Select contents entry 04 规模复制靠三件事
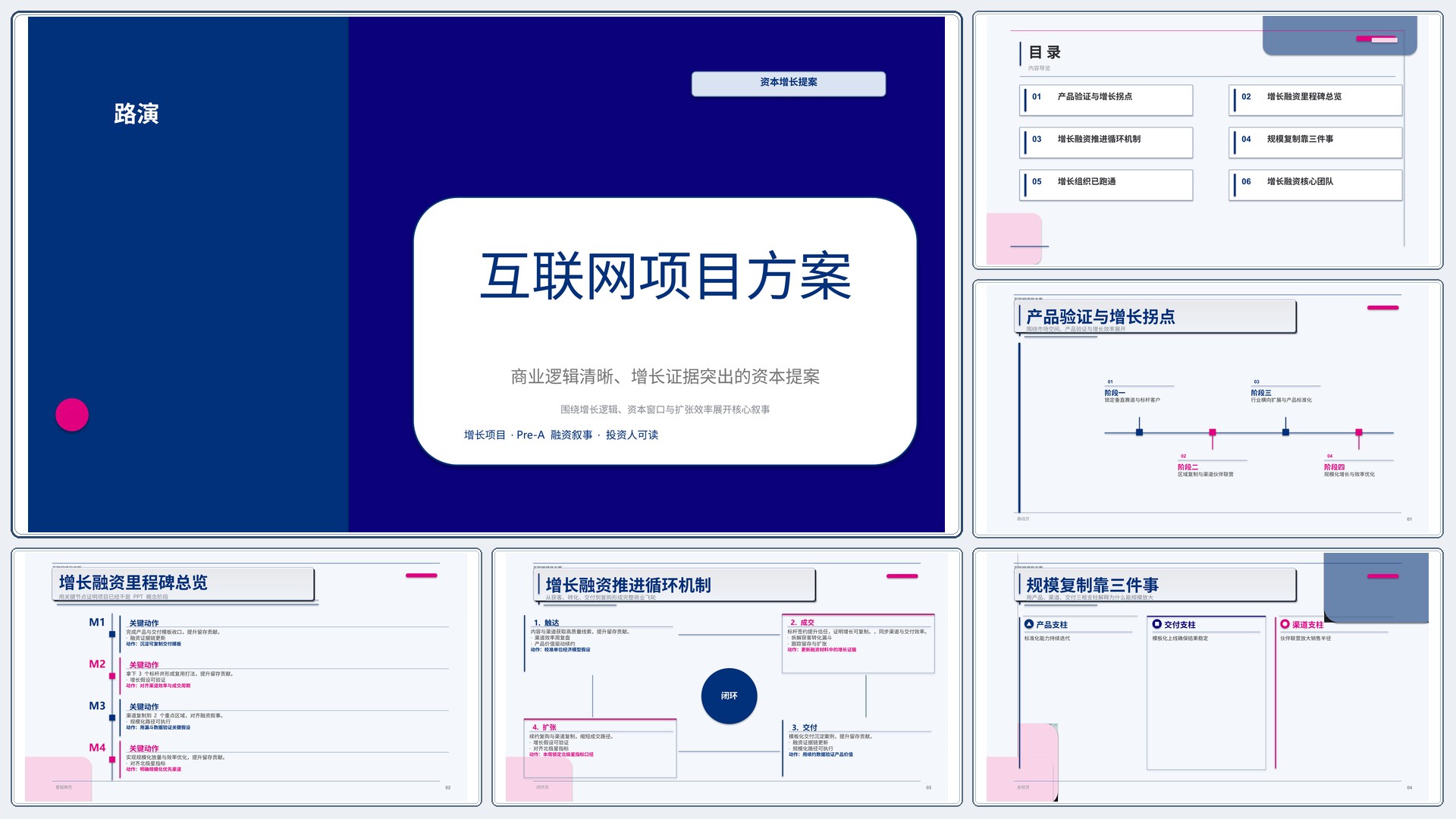Image resolution: width=1456 pixels, height=819 pixels. pos(1316,142)
